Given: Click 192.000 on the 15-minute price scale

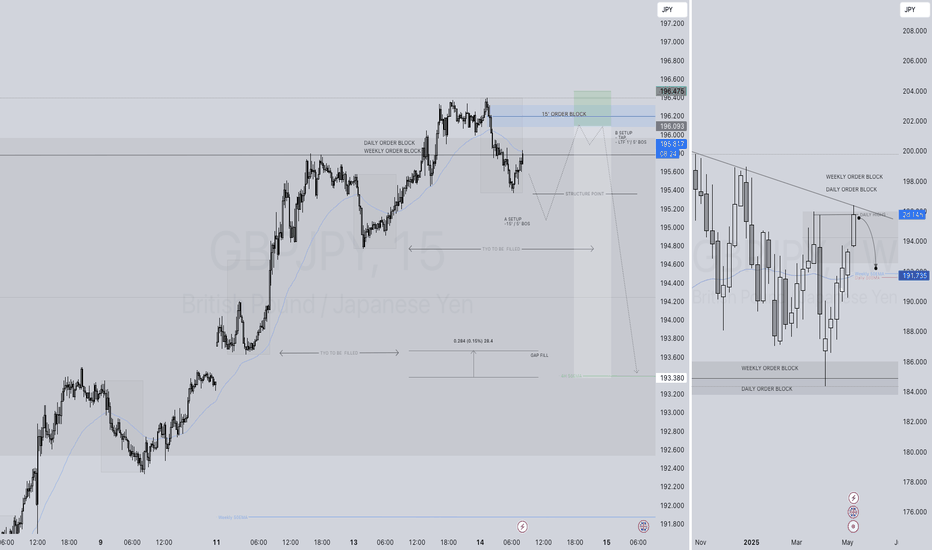Looking at the screenshot, I should coord(672,505).
